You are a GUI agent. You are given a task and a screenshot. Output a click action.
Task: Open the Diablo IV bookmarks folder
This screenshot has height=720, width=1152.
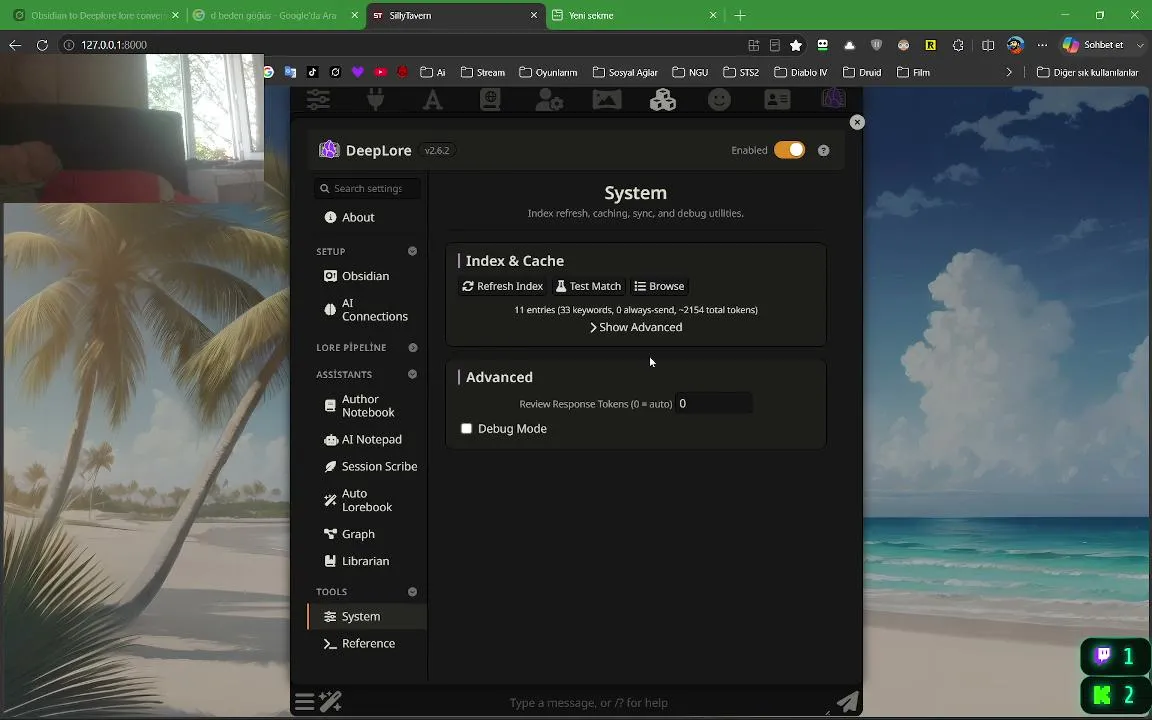coord(801,72)
